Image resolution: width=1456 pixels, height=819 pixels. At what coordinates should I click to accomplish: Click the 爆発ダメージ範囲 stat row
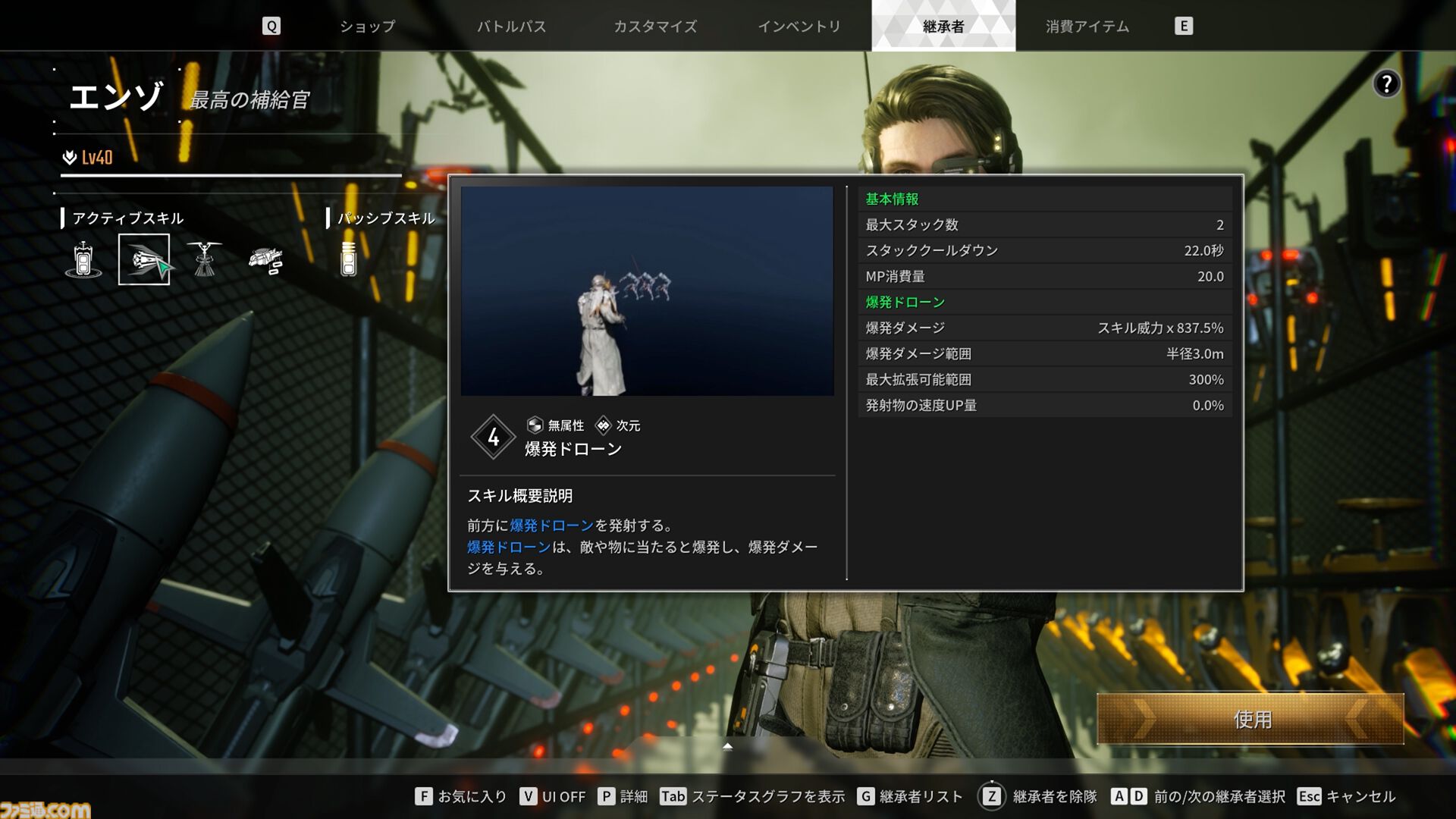click(1045, 353)
